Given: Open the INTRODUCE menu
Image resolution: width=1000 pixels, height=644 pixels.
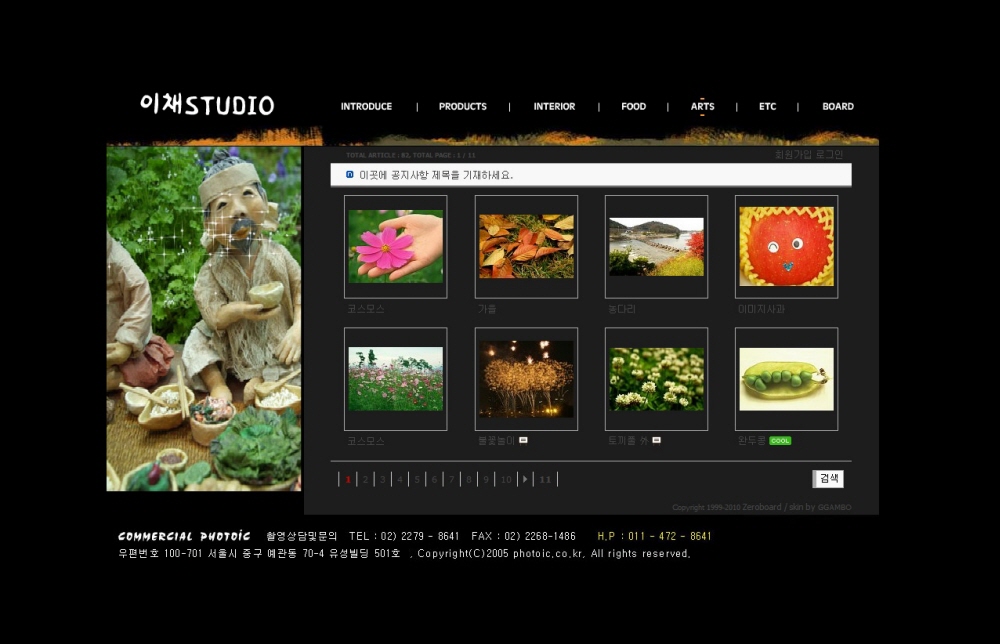Looking at the screenshot, I should pos(366,106).
